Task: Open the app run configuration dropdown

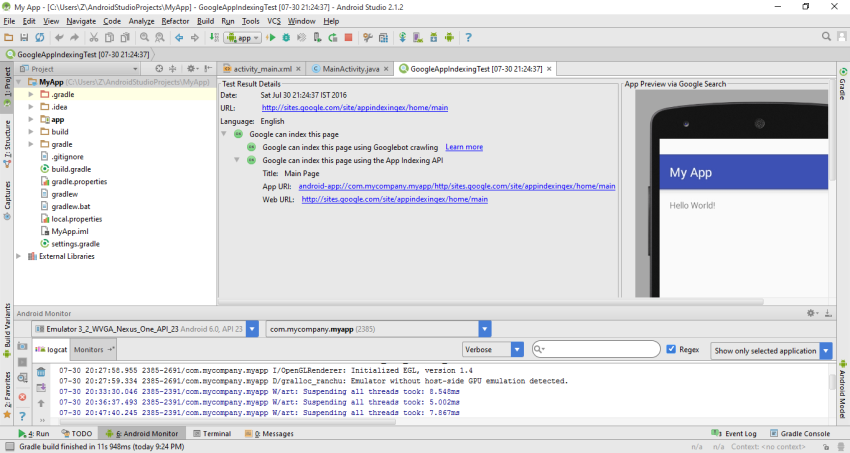Action: (243, 38)
